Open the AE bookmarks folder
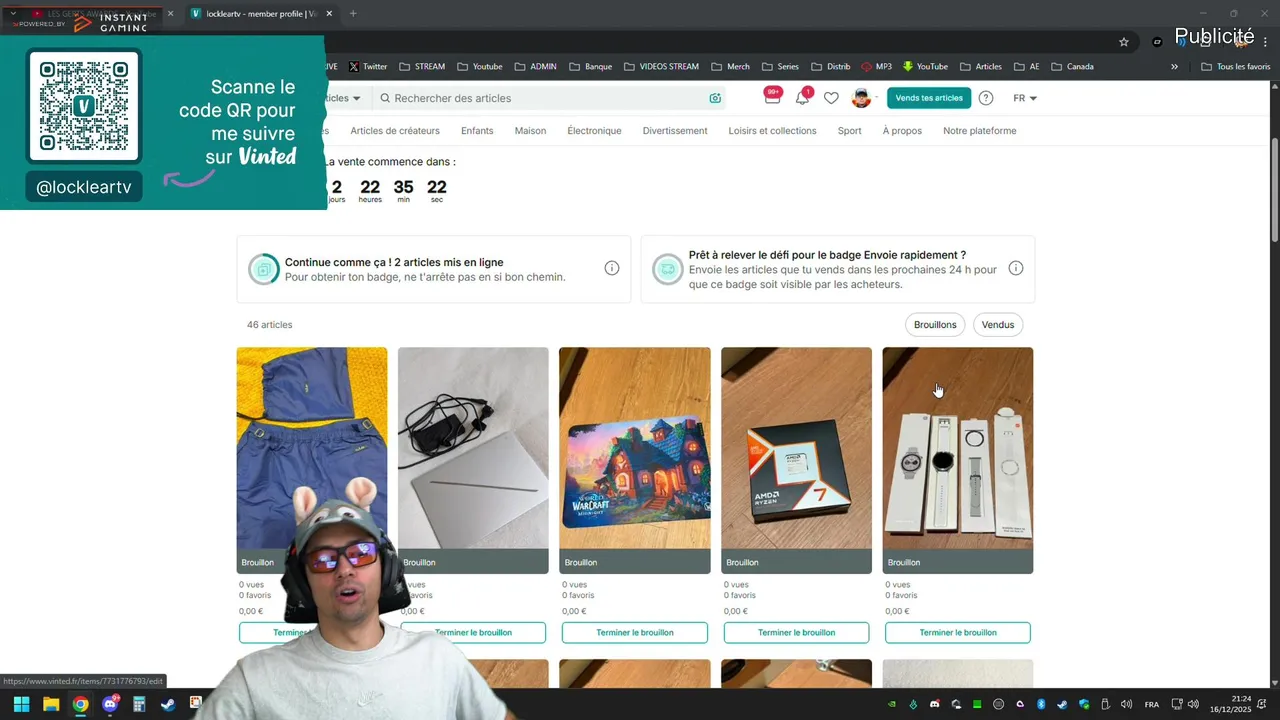1280x720 pixels. [x=1026, y=67]
